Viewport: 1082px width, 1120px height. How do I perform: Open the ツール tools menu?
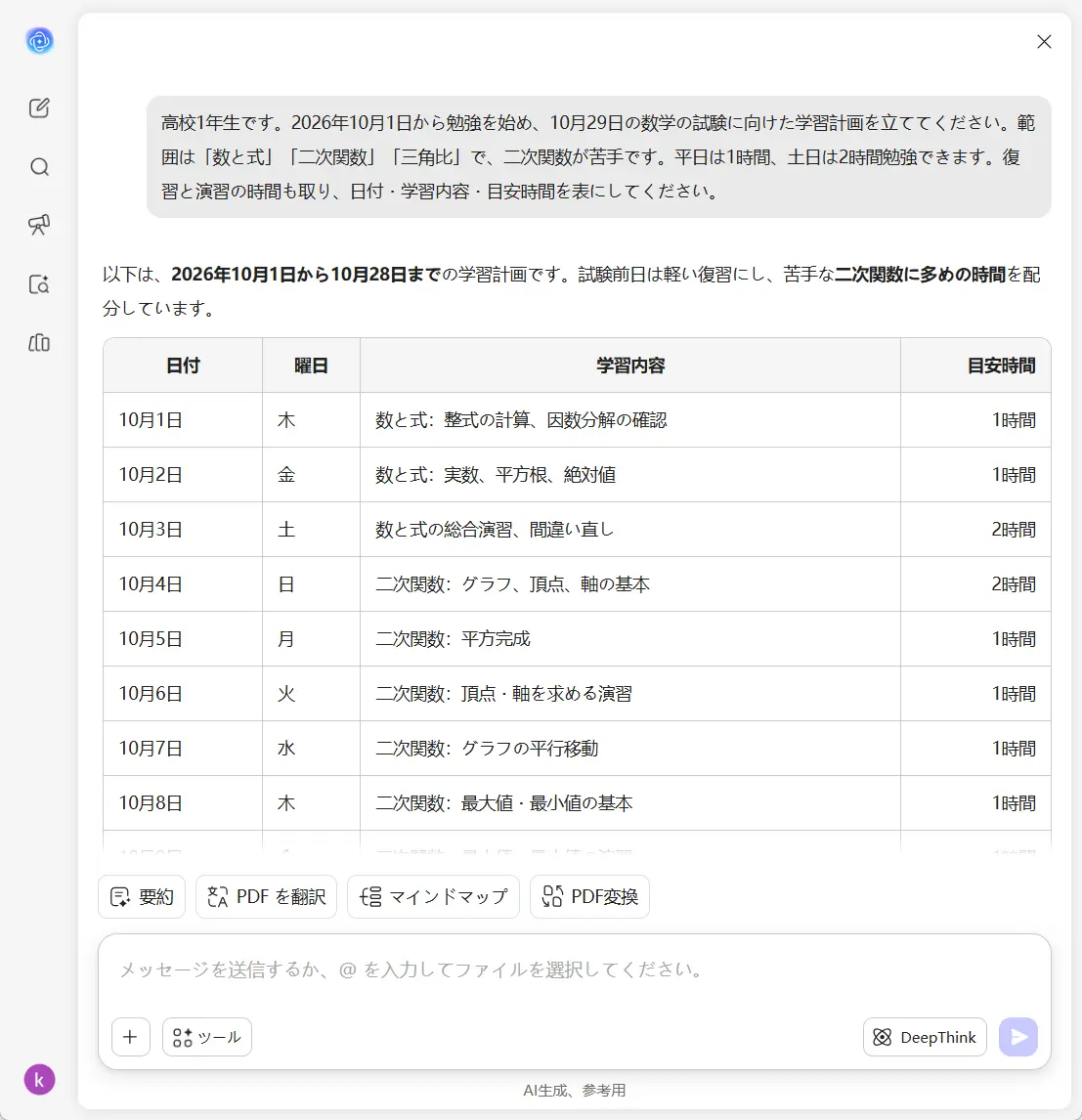pos(207,1036)
